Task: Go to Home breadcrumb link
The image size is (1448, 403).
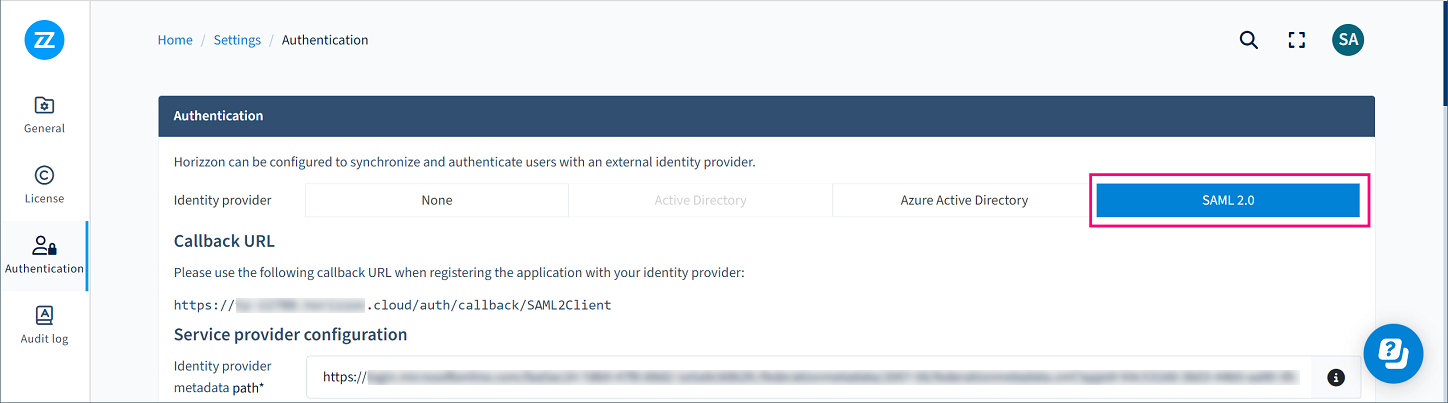Action: click(x=175, y=40)
